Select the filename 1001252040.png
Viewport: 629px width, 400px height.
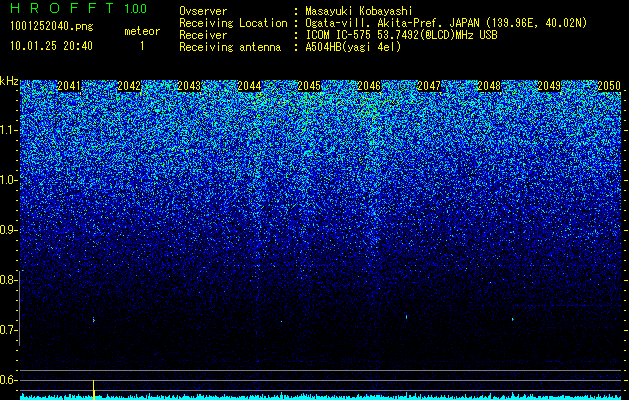[52, 27]
